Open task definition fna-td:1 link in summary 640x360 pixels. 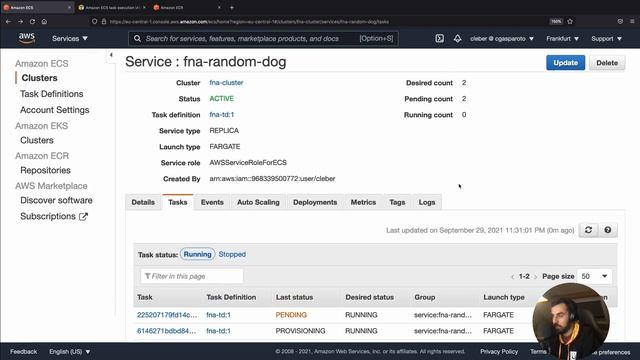(x=222, y=115)
